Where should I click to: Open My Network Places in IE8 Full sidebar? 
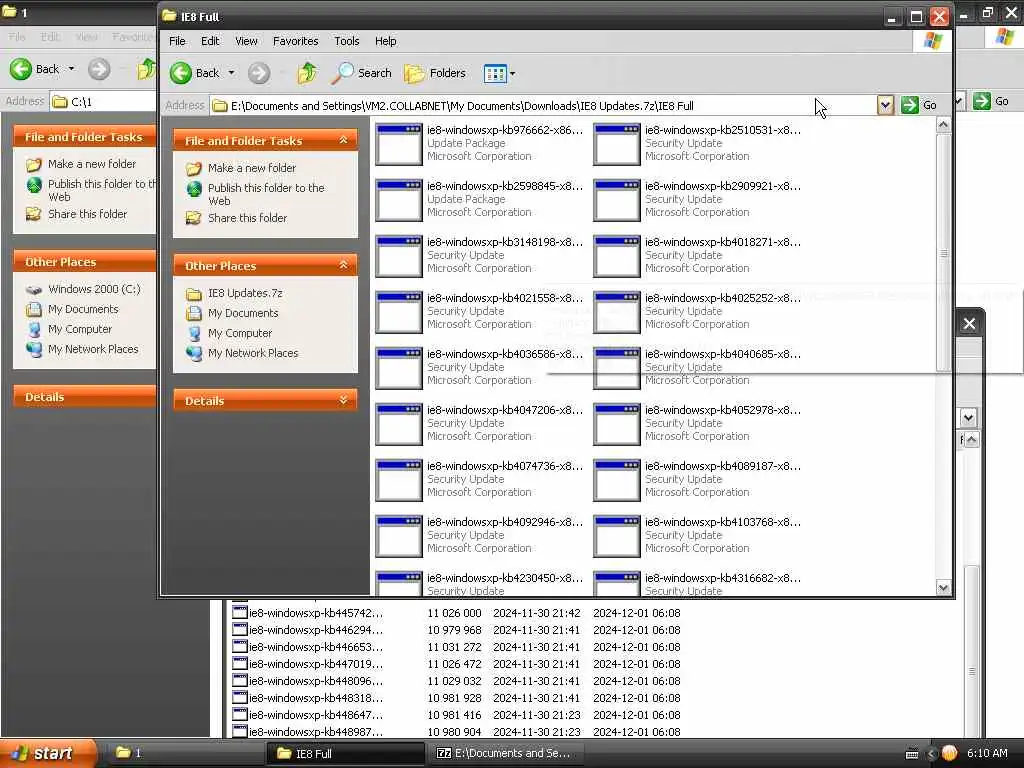(253, 353)
